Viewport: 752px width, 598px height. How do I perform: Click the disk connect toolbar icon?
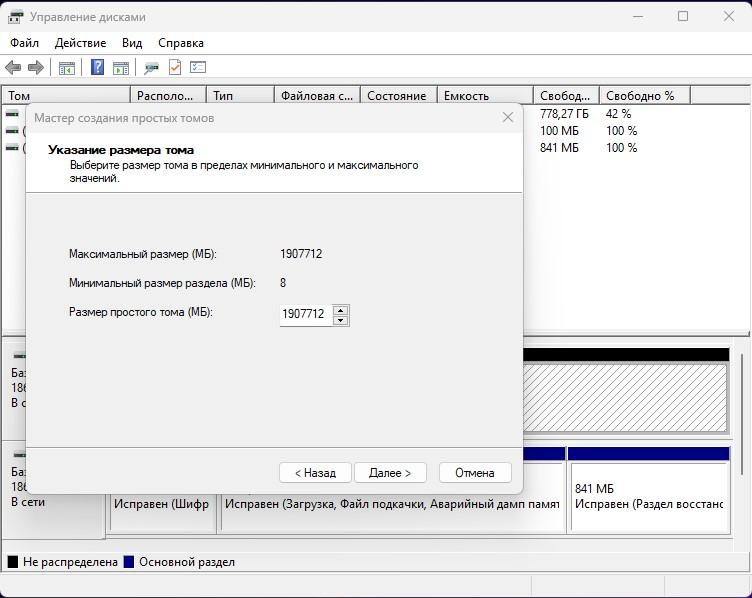(x=151, y=68)
